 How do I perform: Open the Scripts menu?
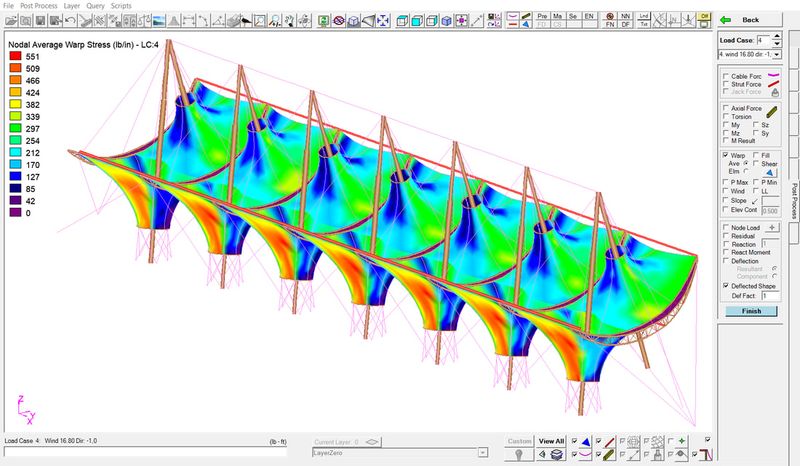pyautogui.click(x=121, y=6)
